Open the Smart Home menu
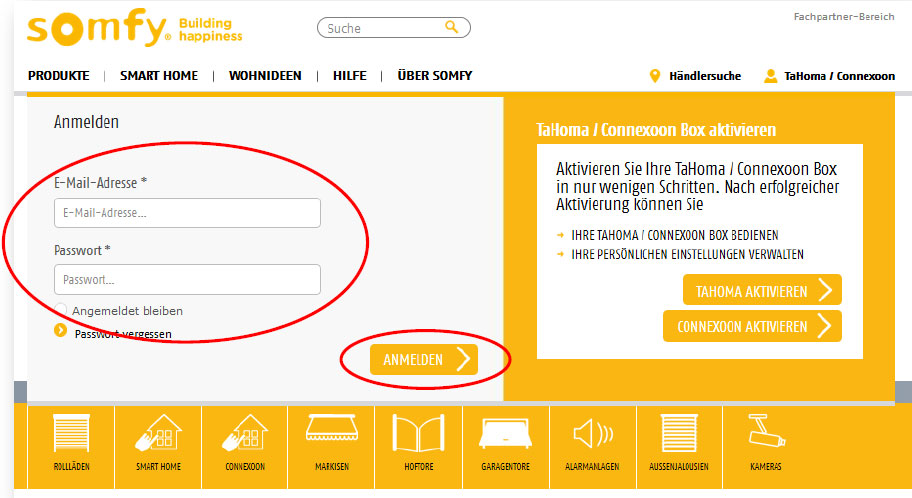The height and width of the screenshot is (498, 912). (x=159, y=76)
